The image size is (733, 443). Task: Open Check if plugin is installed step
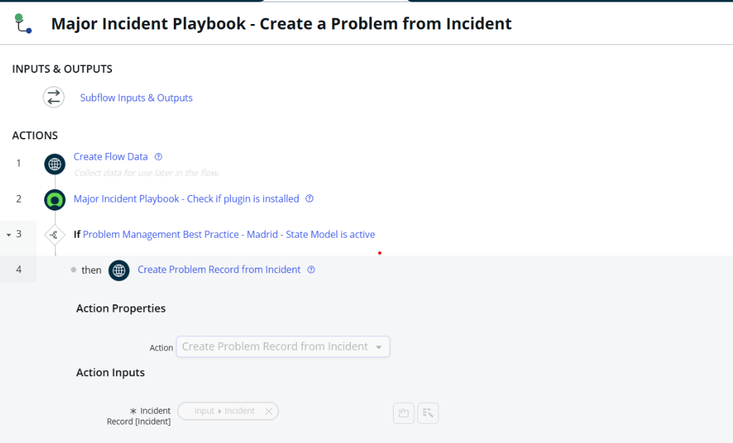point(186,199)
